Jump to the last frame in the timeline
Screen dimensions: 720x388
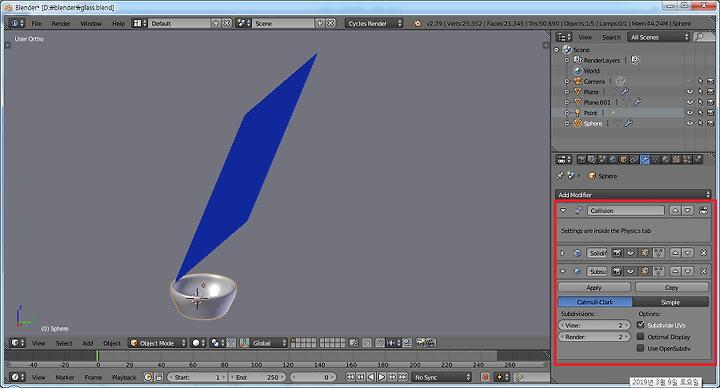coord(403,377)
